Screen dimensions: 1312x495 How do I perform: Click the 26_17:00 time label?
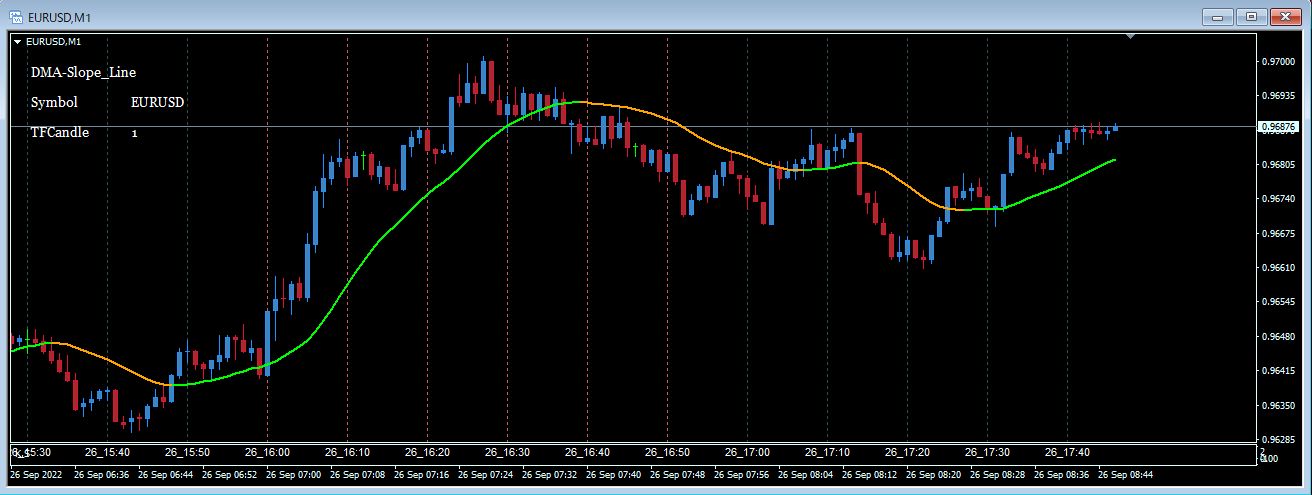748,453
